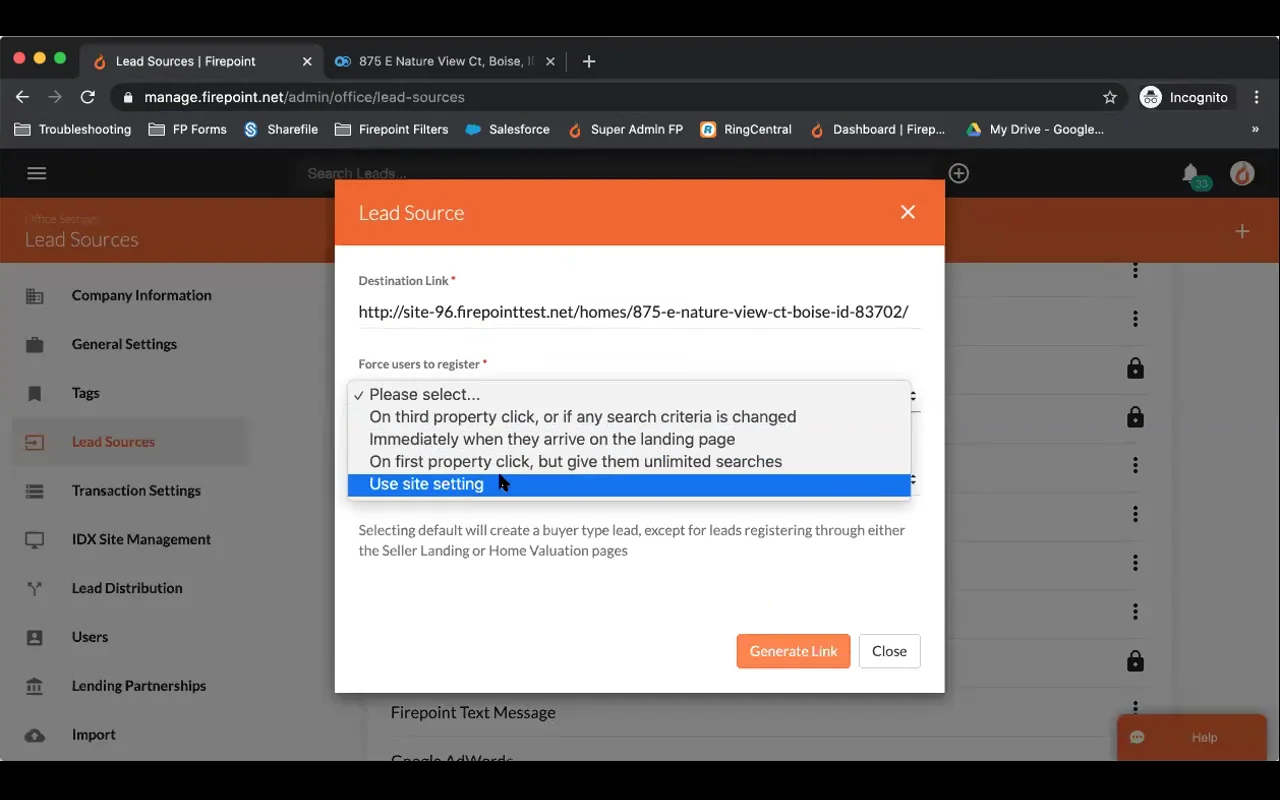Show more bookmarks with the chevron
Viewport: 1280px width, 800px height.
pos(1255,129)
